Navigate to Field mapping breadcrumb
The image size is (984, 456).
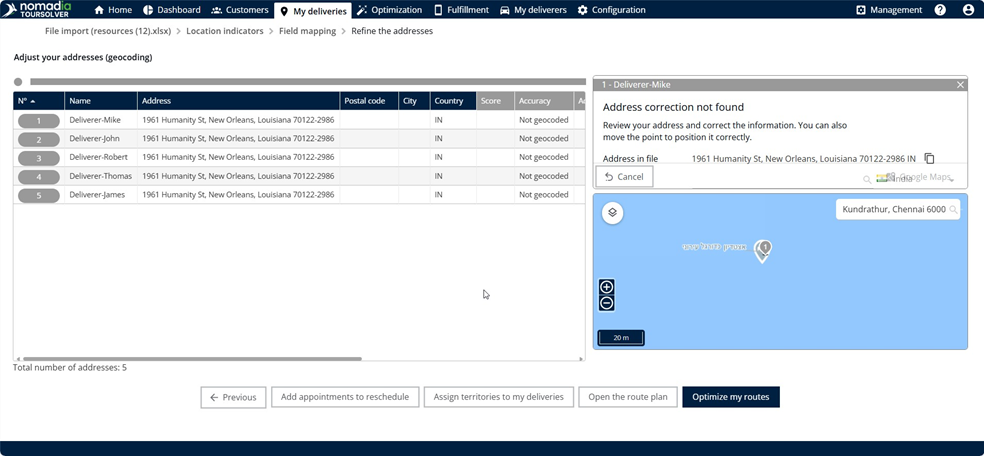coord(307,31)
